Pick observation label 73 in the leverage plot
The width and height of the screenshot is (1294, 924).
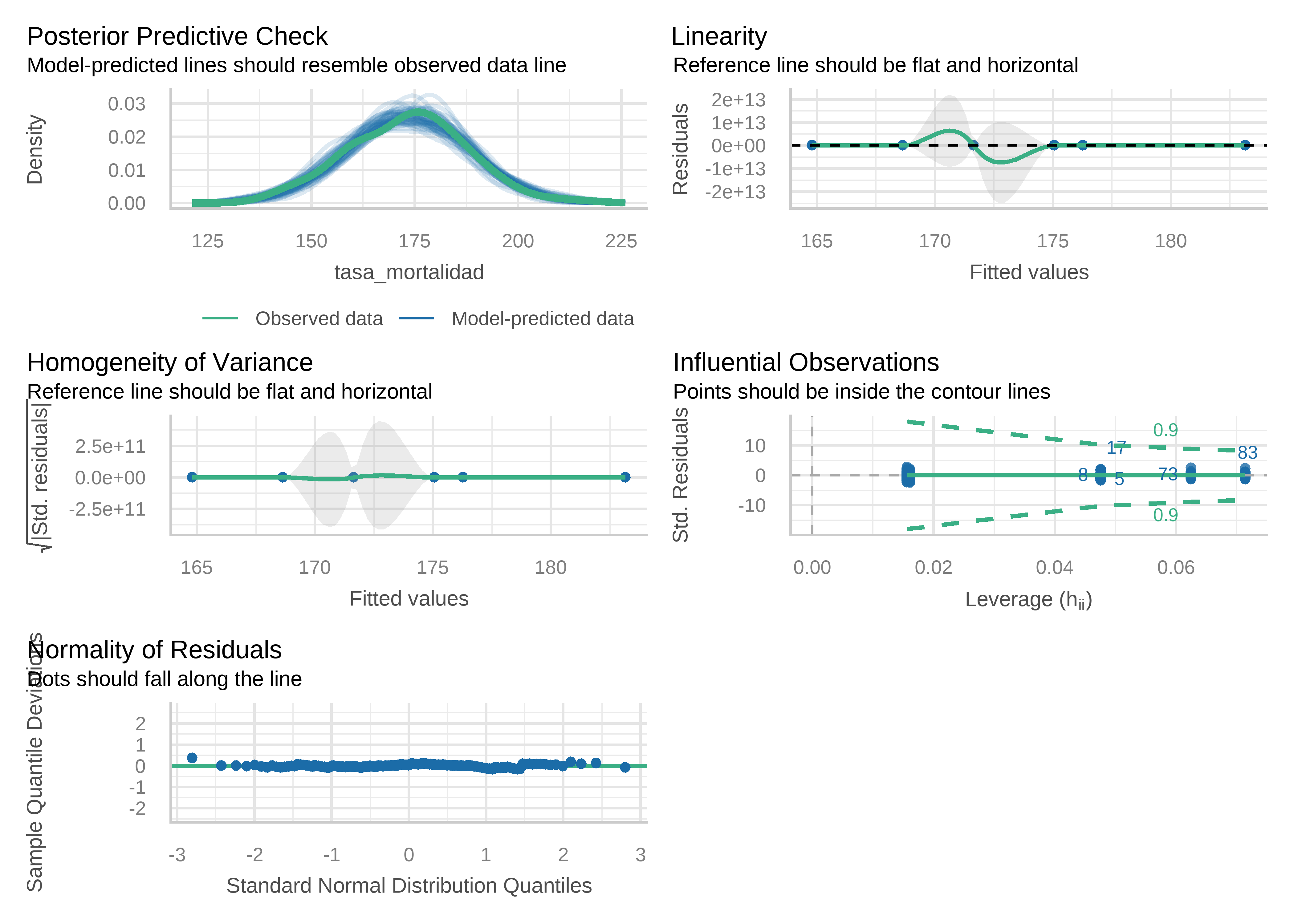coord(1167,474)
